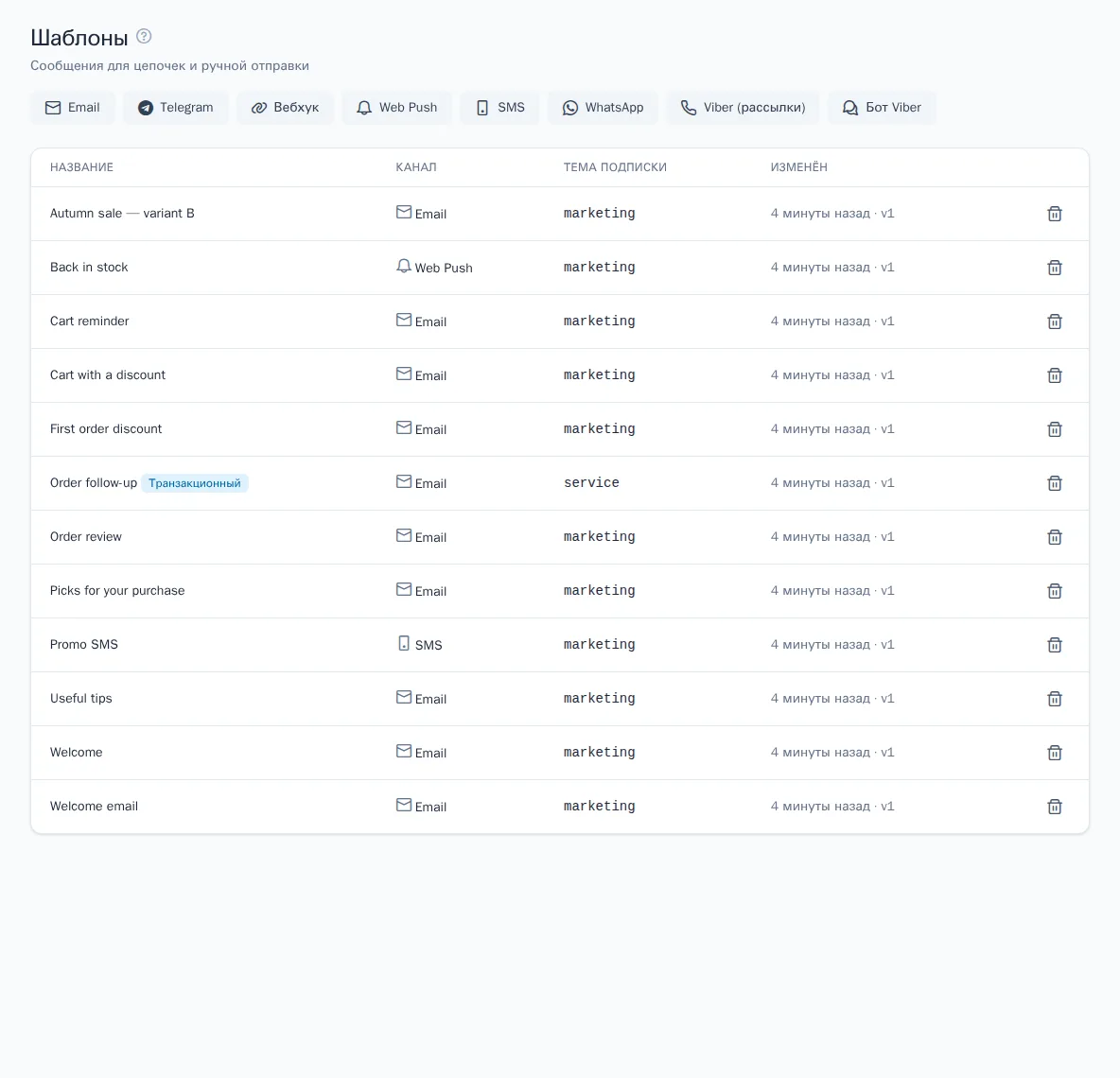Click the help icon next to Шаблоны
1120x1078 pixels.
click(x=144, y=36)
